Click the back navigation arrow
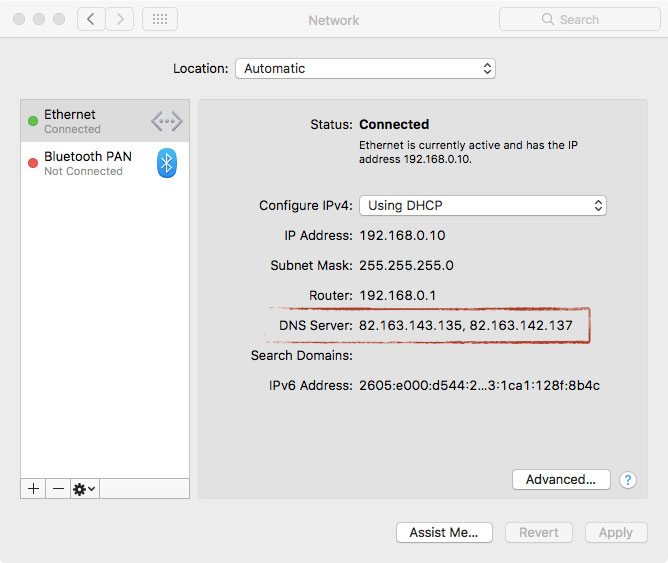 pos(92,19)
